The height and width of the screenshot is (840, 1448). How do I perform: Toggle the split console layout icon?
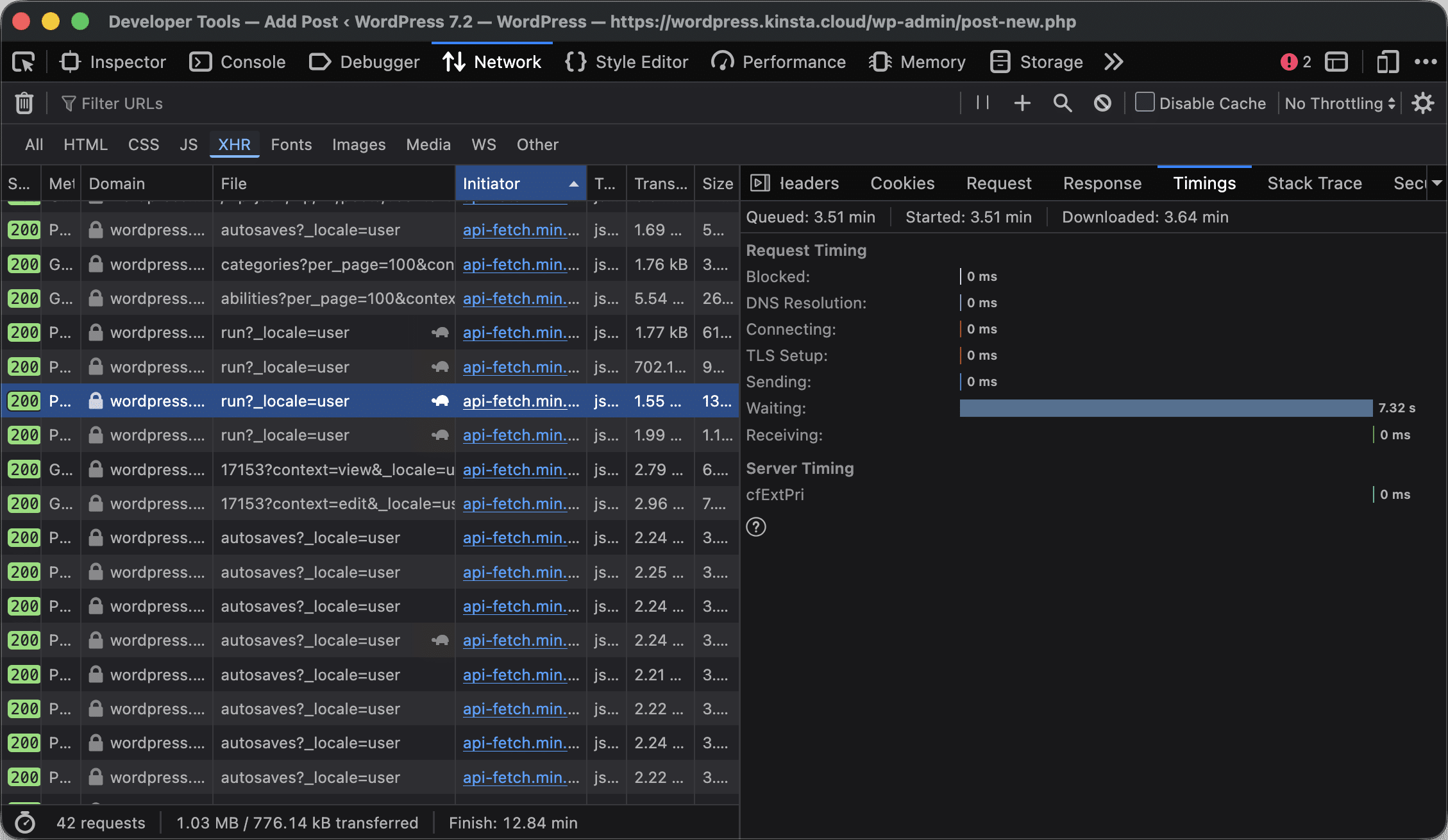pyautogui.click(x=1336, y=62)
